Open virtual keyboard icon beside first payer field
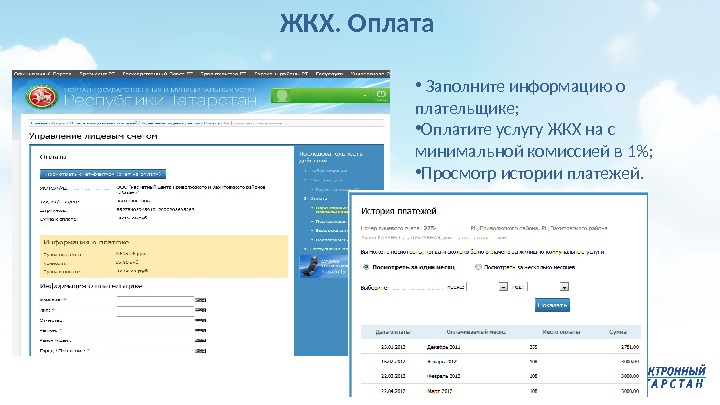This screenshot has height=405, width=720. 201,300
